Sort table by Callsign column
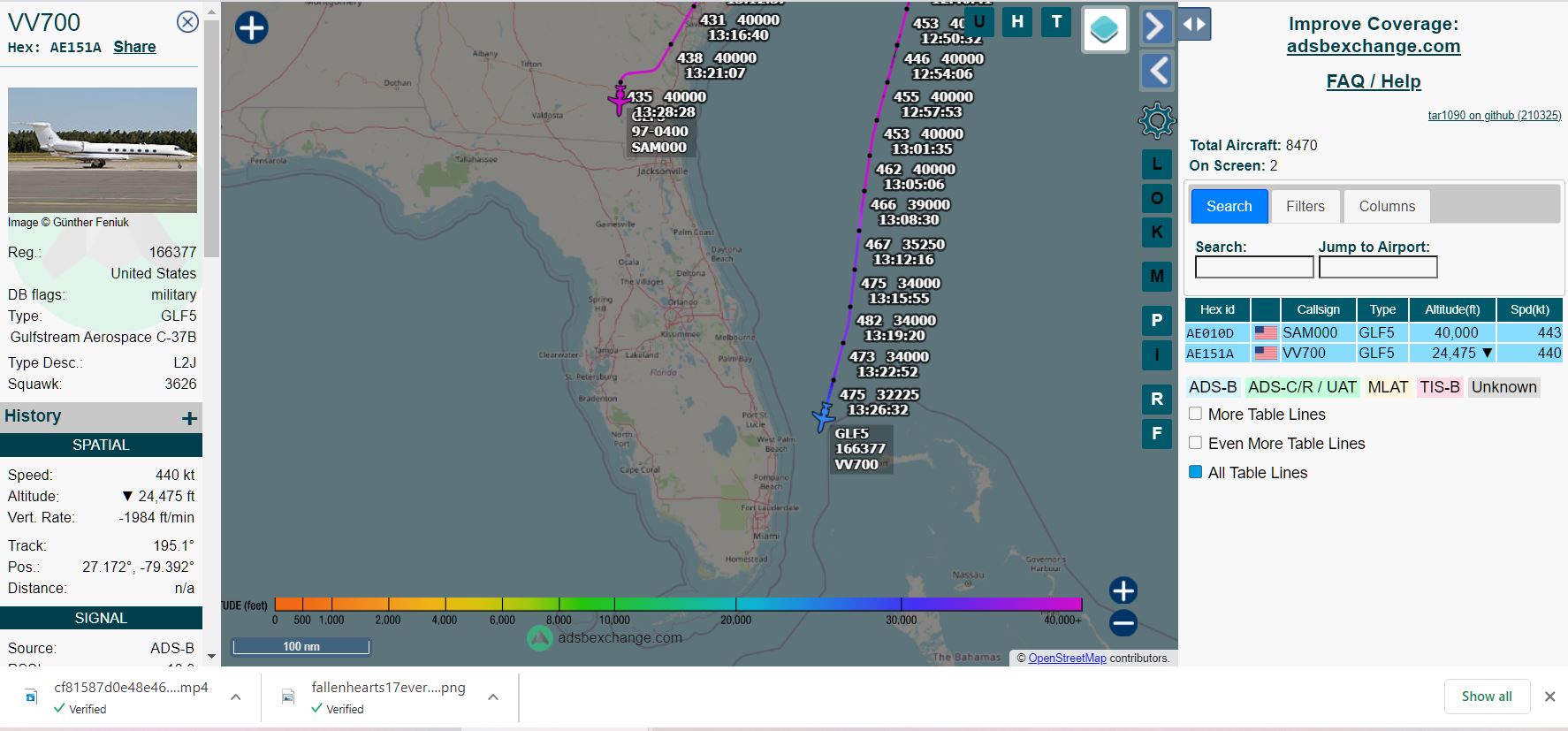Viewport: 1568px width, 731px height. (x=1318, y=309)
